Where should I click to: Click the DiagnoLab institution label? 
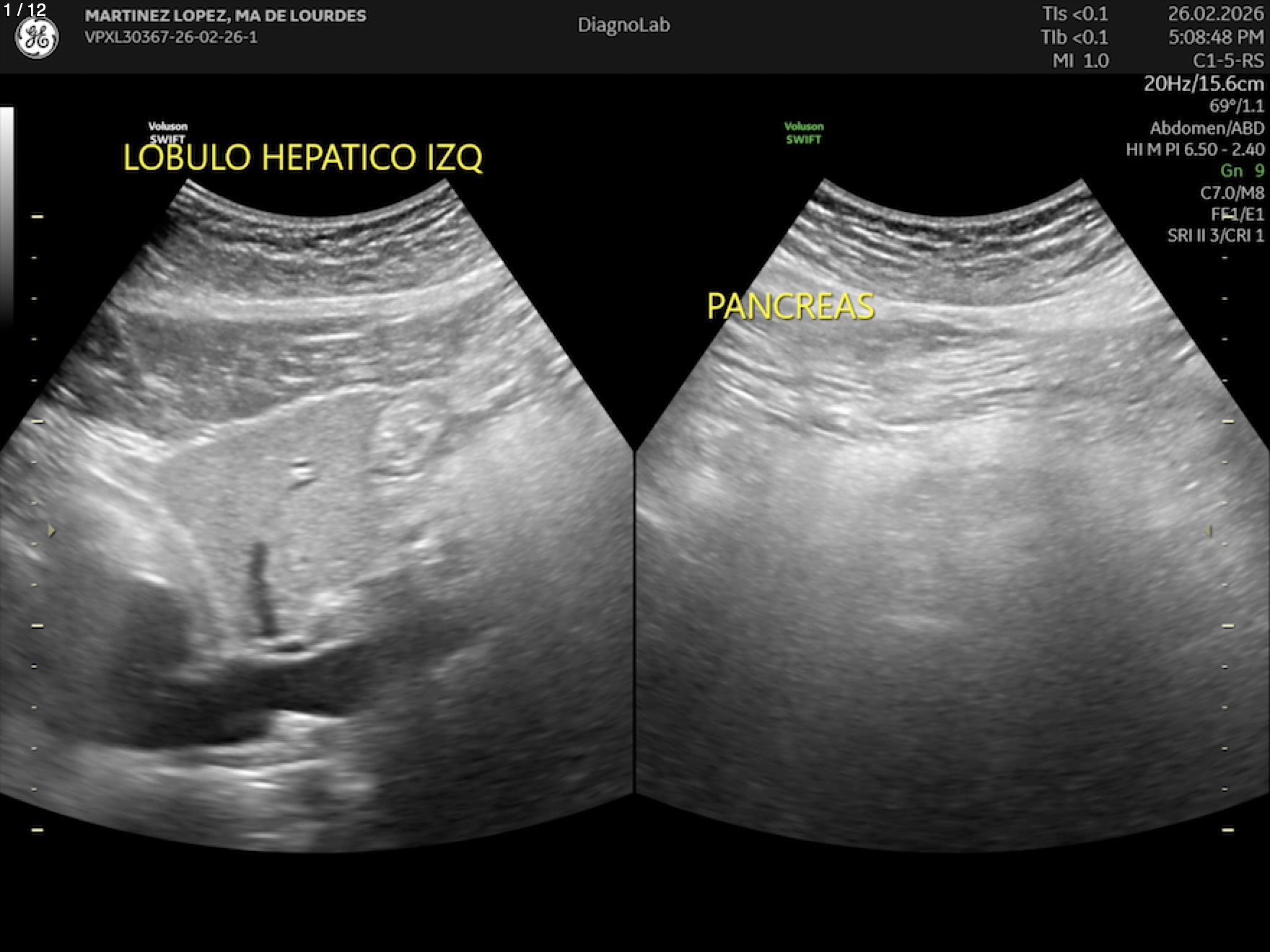point(623,25)
